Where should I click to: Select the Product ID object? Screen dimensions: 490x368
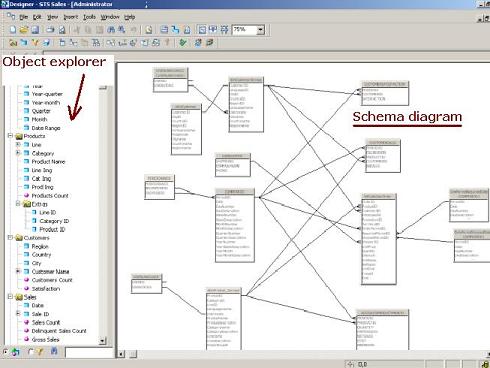click(52, 229)
